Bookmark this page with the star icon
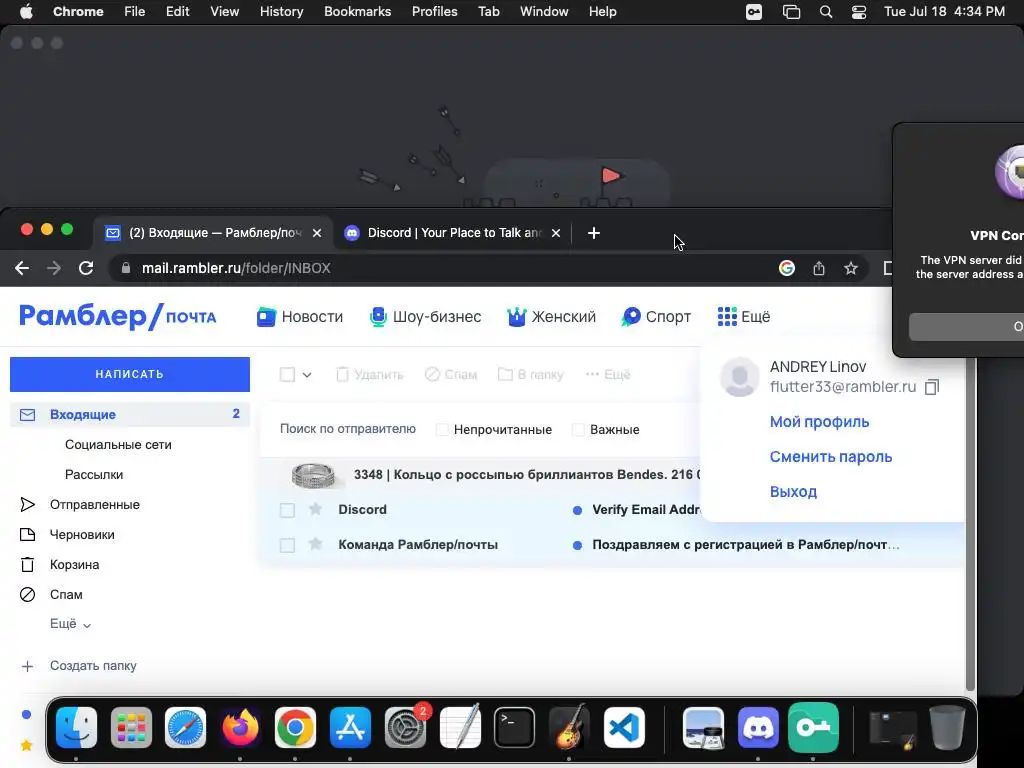This screenshot has height=768, width=1024. coord(851,268)
